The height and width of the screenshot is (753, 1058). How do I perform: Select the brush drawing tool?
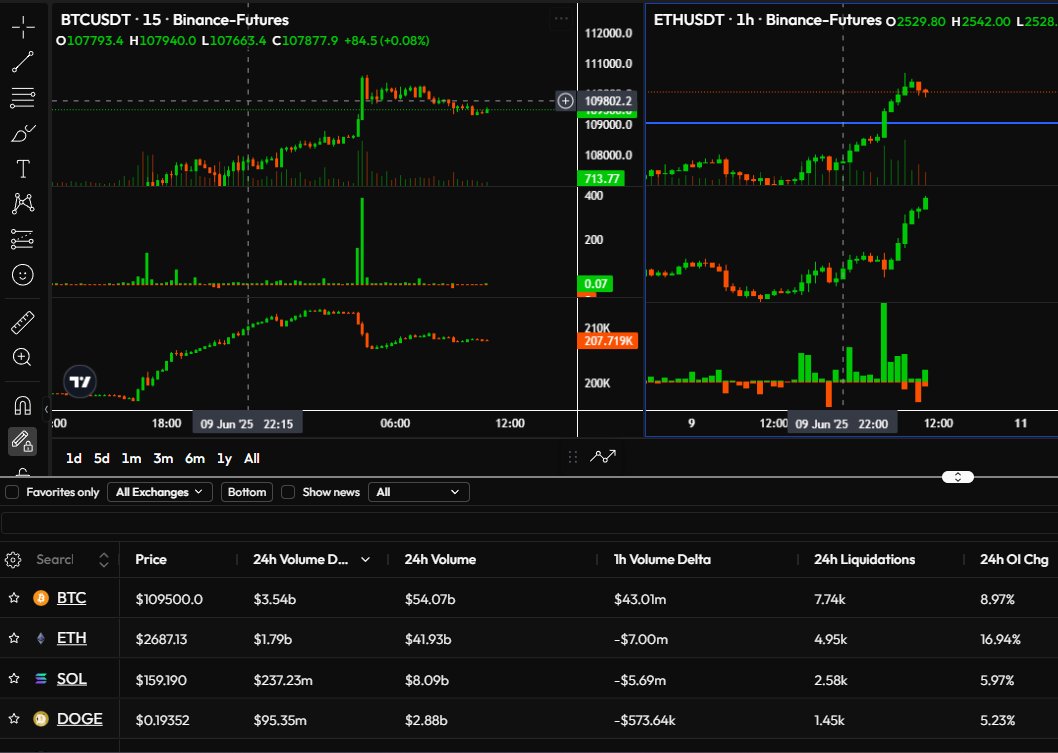23,134
